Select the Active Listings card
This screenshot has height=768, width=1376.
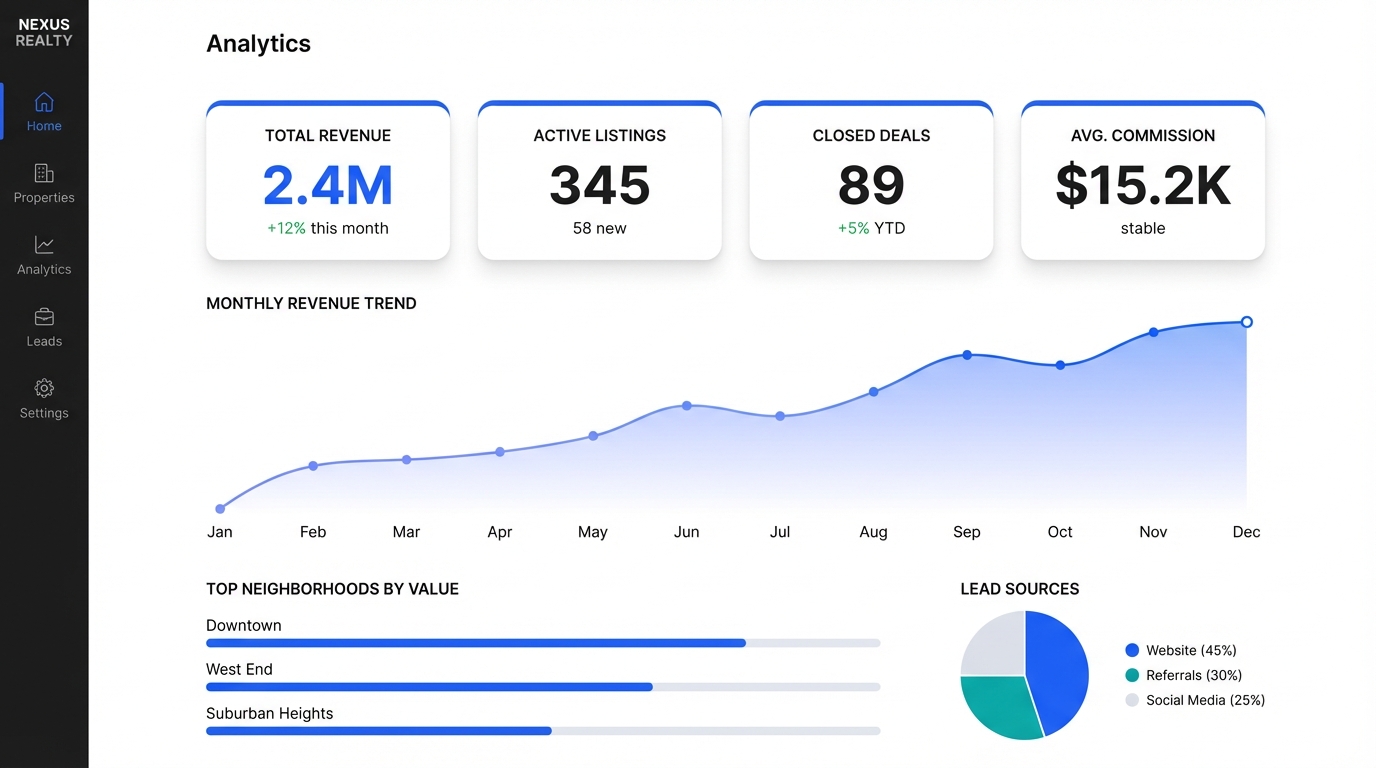coord(599,180)
